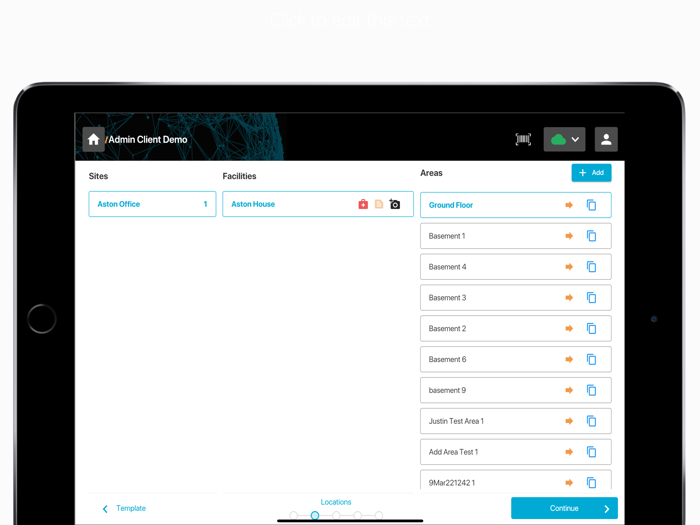Click orange arrow on basement 9 row
Screen dimensions: 700x525
tap(569, 390)
